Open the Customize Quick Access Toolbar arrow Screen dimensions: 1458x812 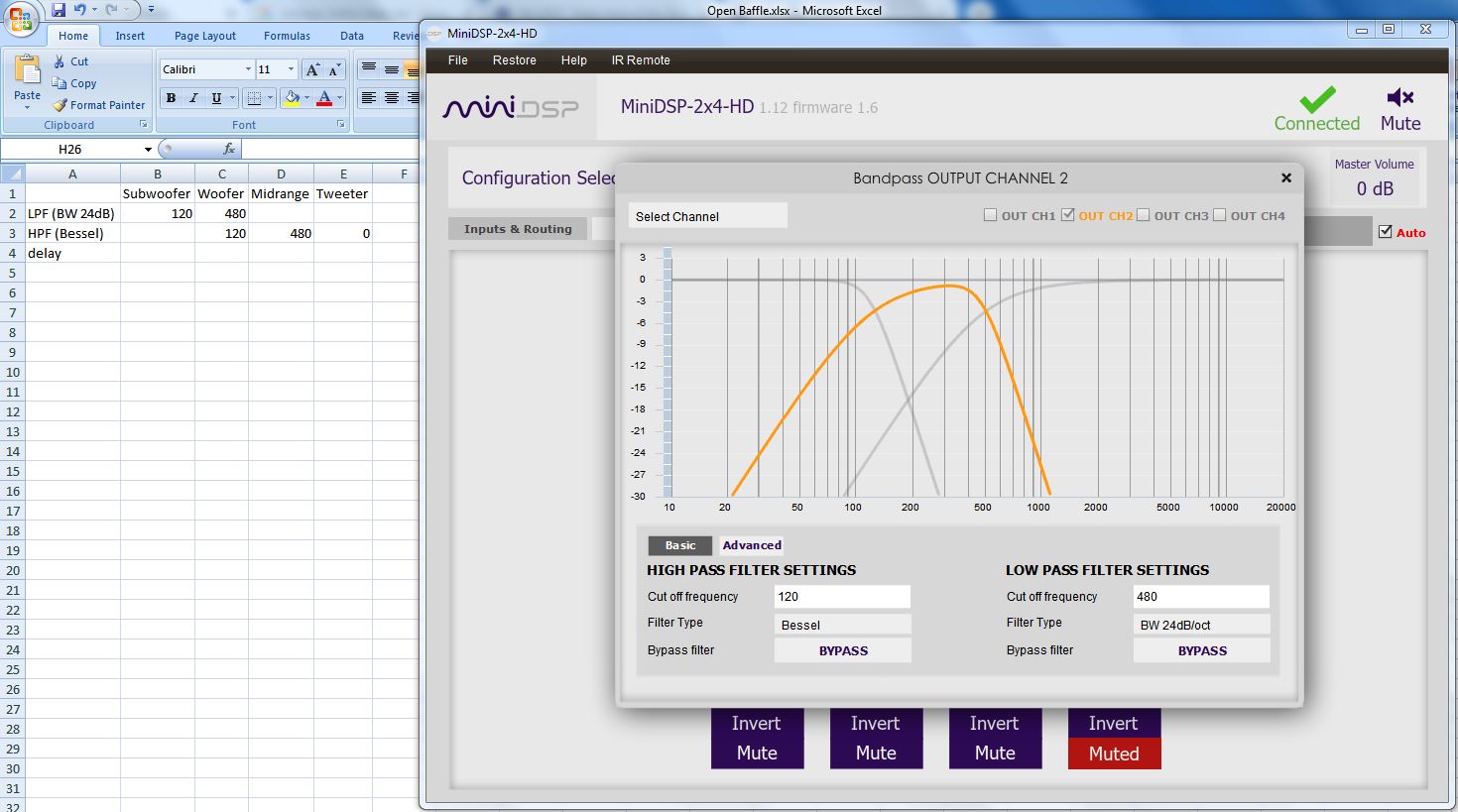(x=151, y=10)
